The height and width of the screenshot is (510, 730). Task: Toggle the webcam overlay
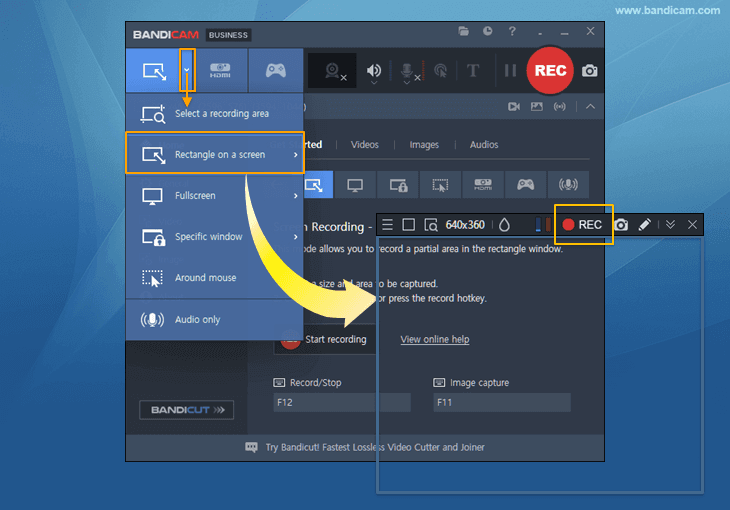[332, 71]
